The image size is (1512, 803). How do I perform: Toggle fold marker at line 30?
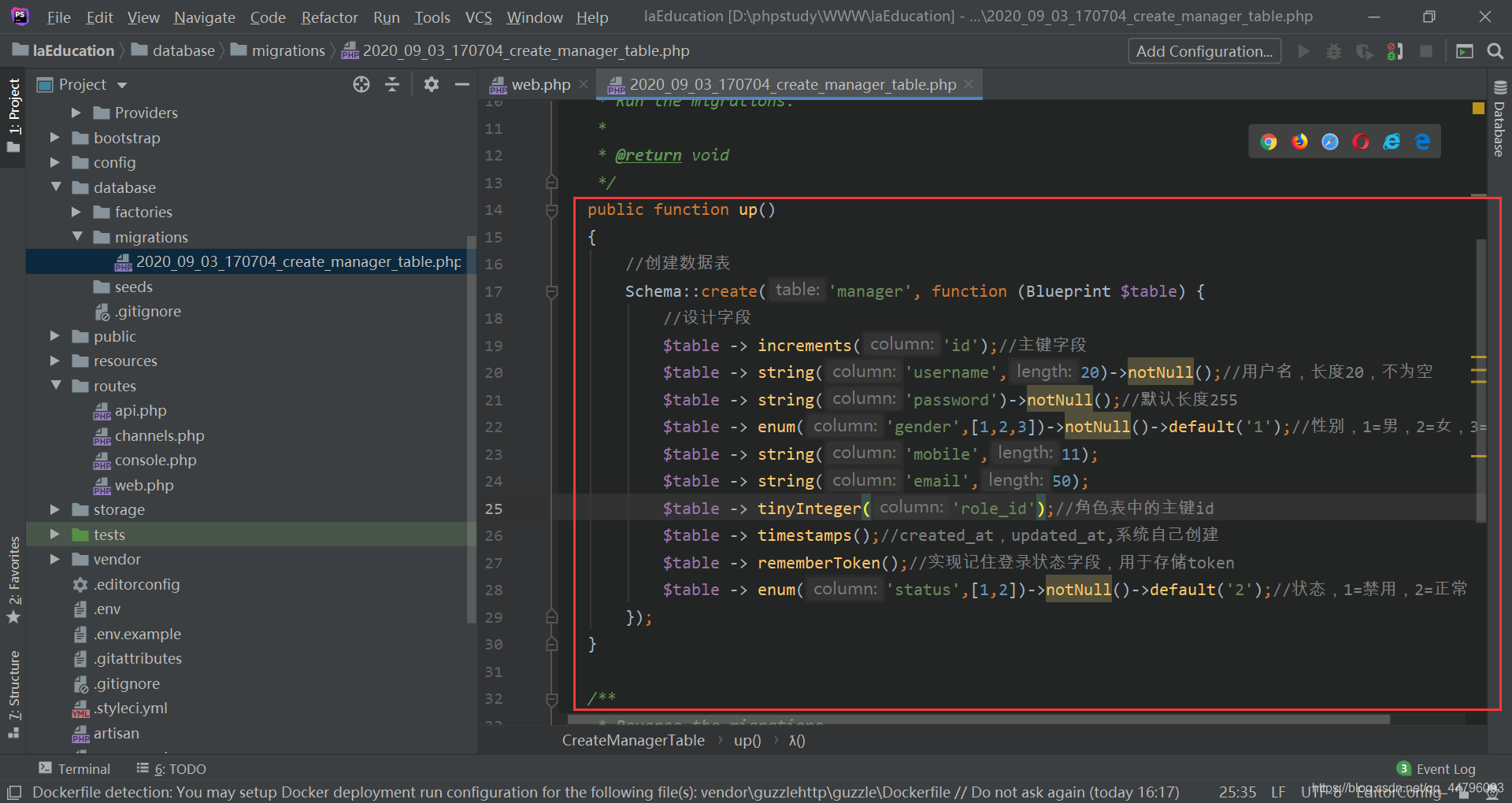tap(552, 645)
